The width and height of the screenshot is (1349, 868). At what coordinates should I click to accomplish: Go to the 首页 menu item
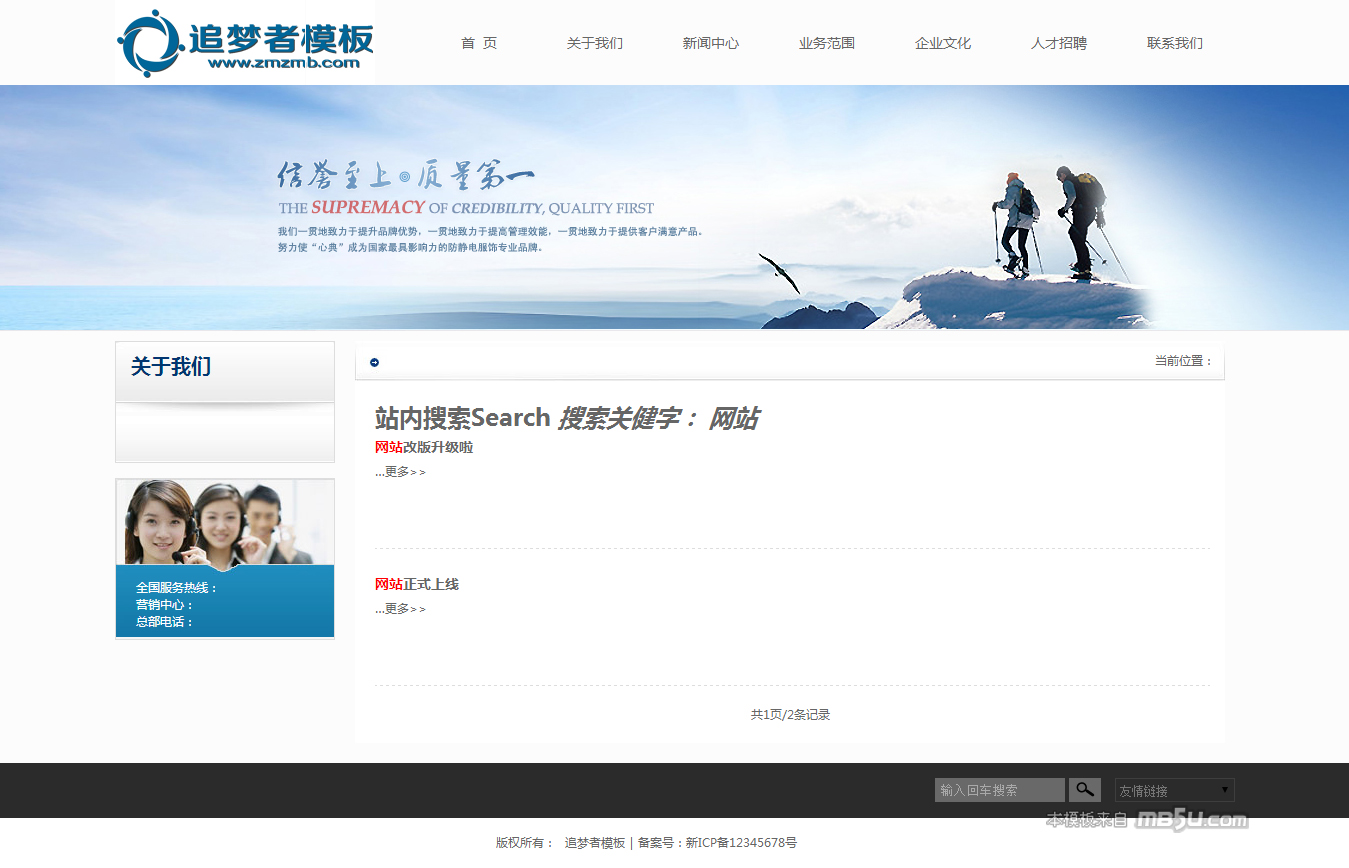click(479, 43)
